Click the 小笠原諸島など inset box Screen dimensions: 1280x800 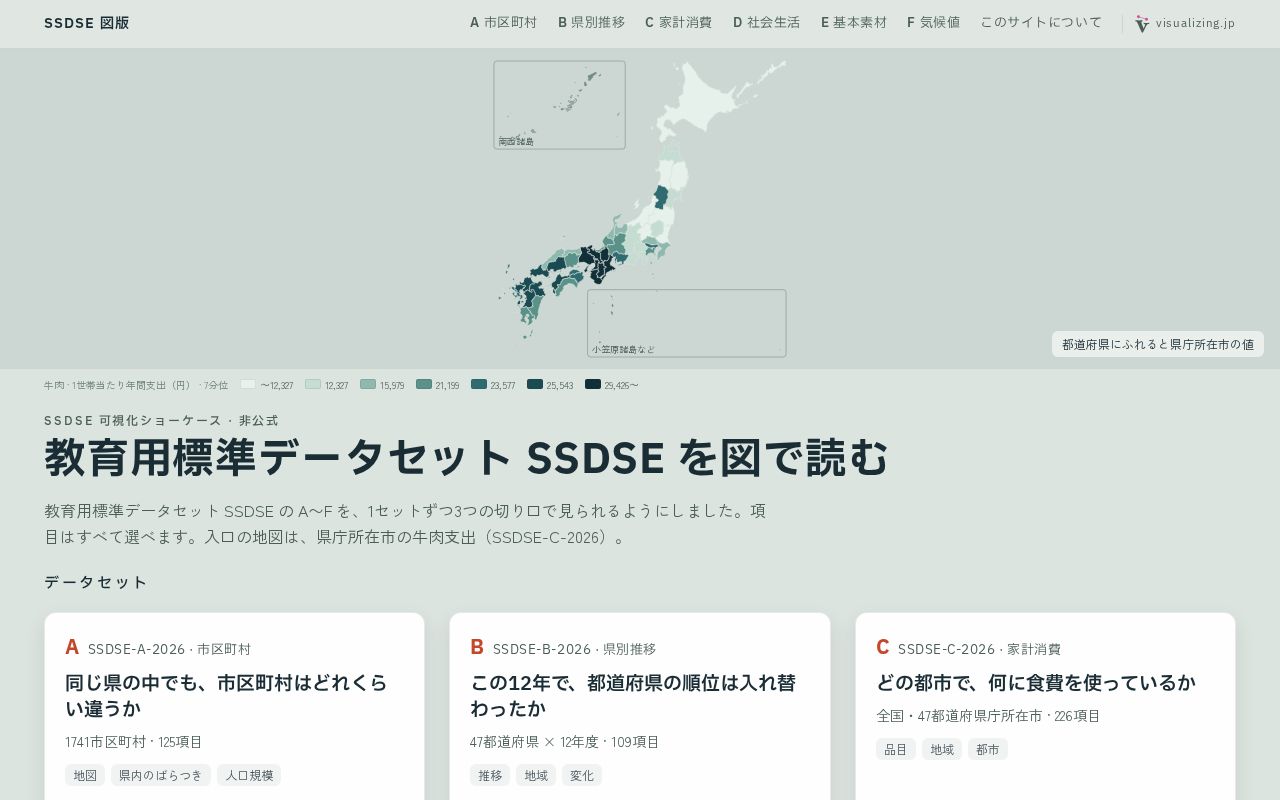tap(687, 323)
